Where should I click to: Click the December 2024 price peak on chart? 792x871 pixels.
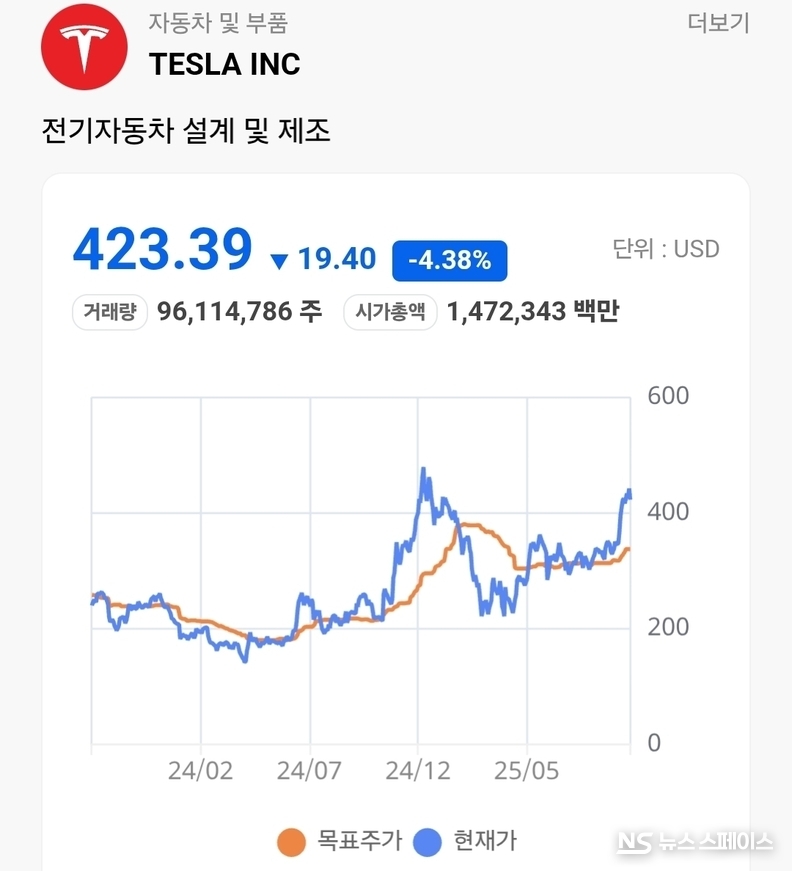tap(423, 469)
